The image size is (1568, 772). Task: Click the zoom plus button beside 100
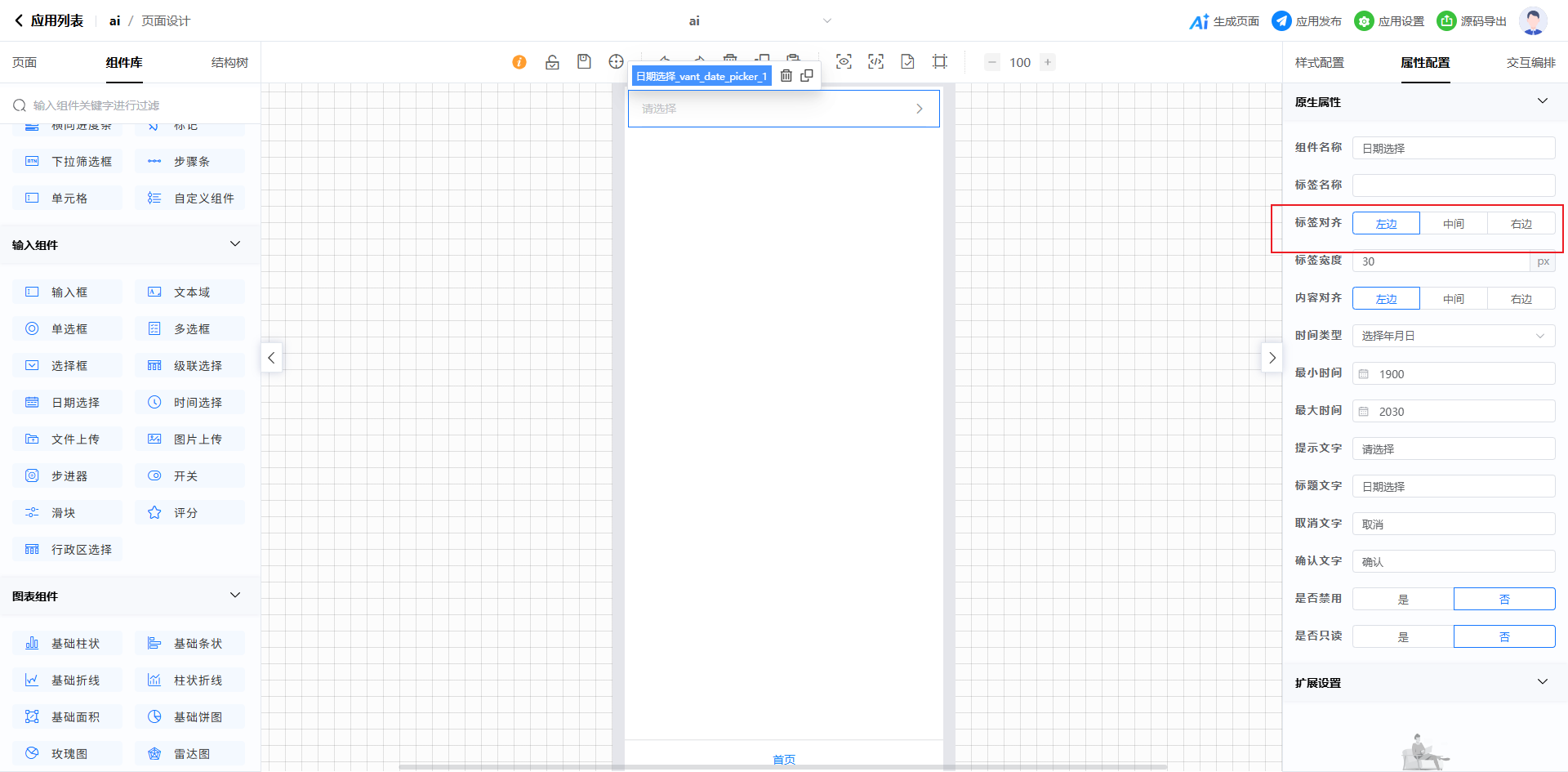(x=1048, y=62)
